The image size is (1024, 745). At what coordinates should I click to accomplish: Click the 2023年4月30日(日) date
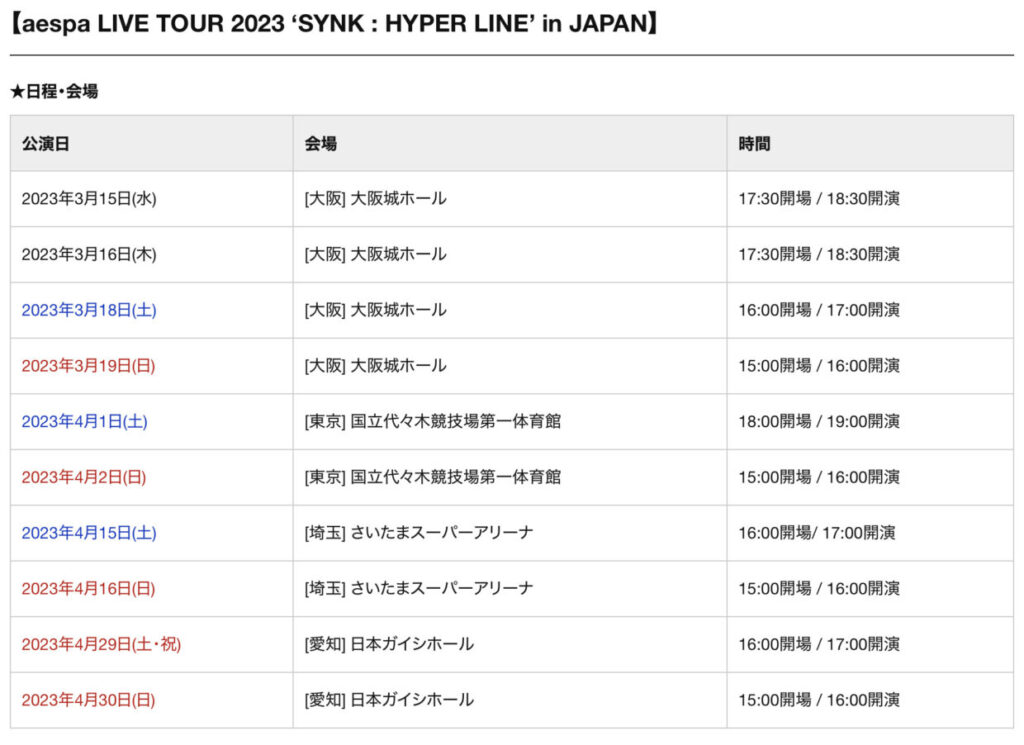(88, 700)
